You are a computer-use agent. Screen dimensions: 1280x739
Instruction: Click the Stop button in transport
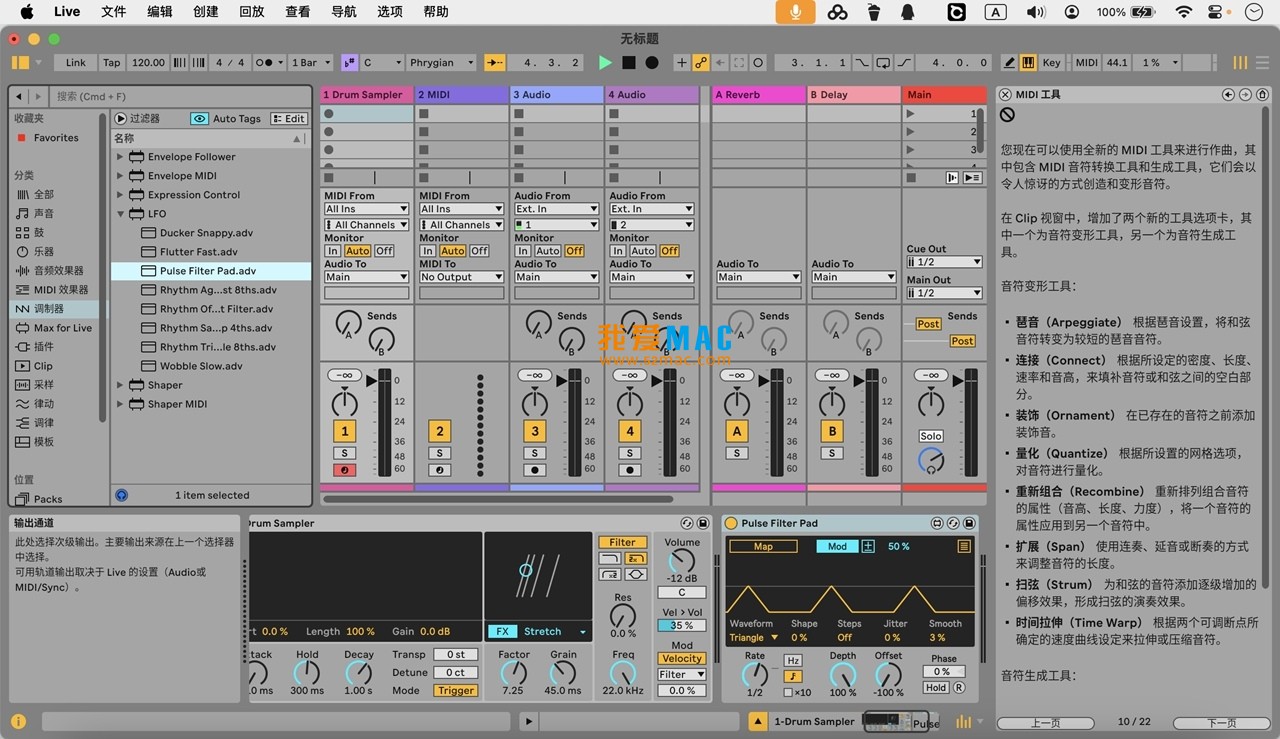click(x=629, y=62)
